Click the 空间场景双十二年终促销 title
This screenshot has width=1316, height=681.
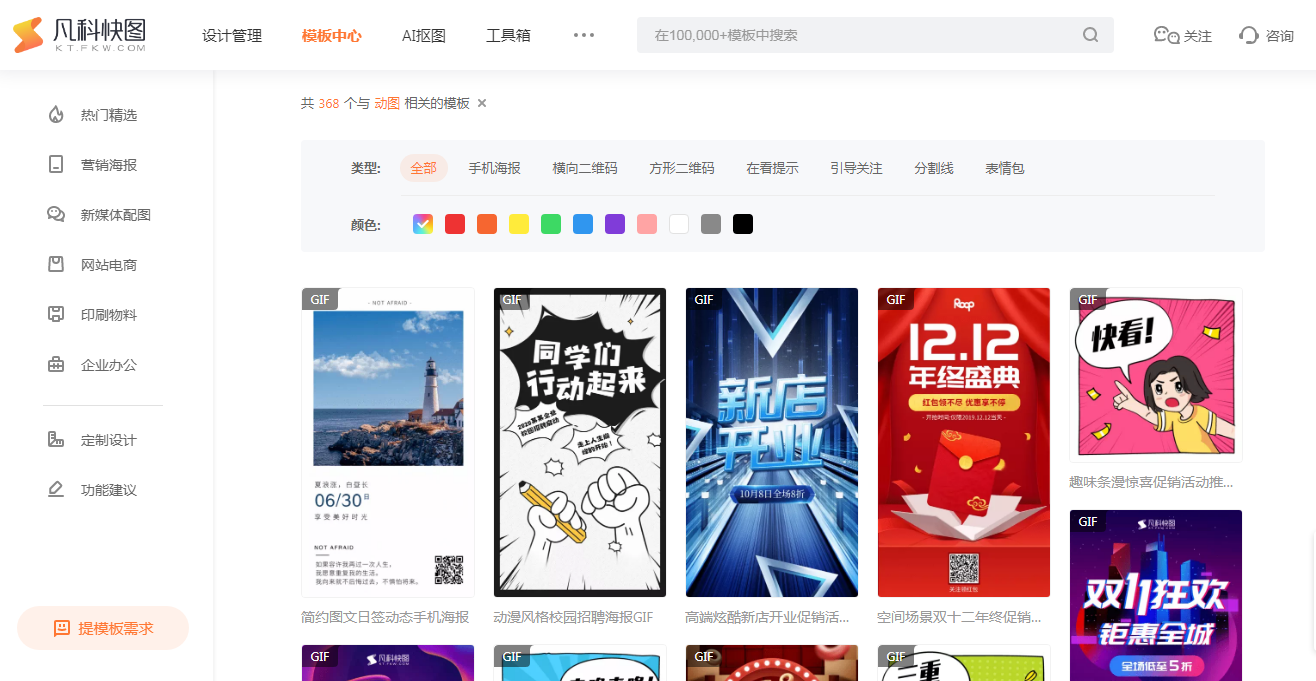pos(959,617)
